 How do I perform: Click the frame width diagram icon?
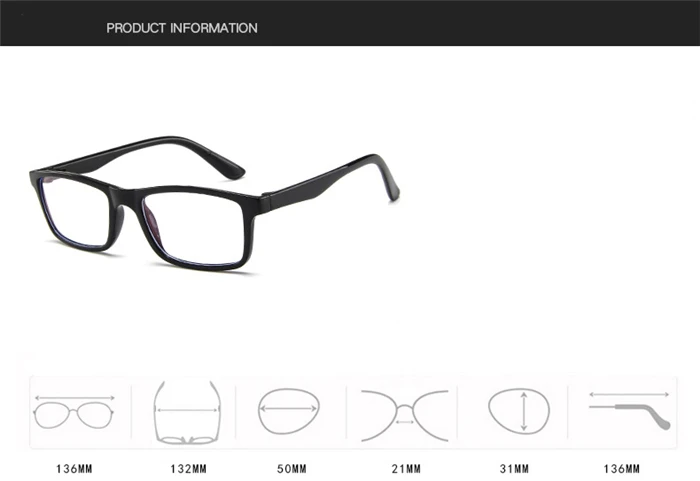coord(74,412)
